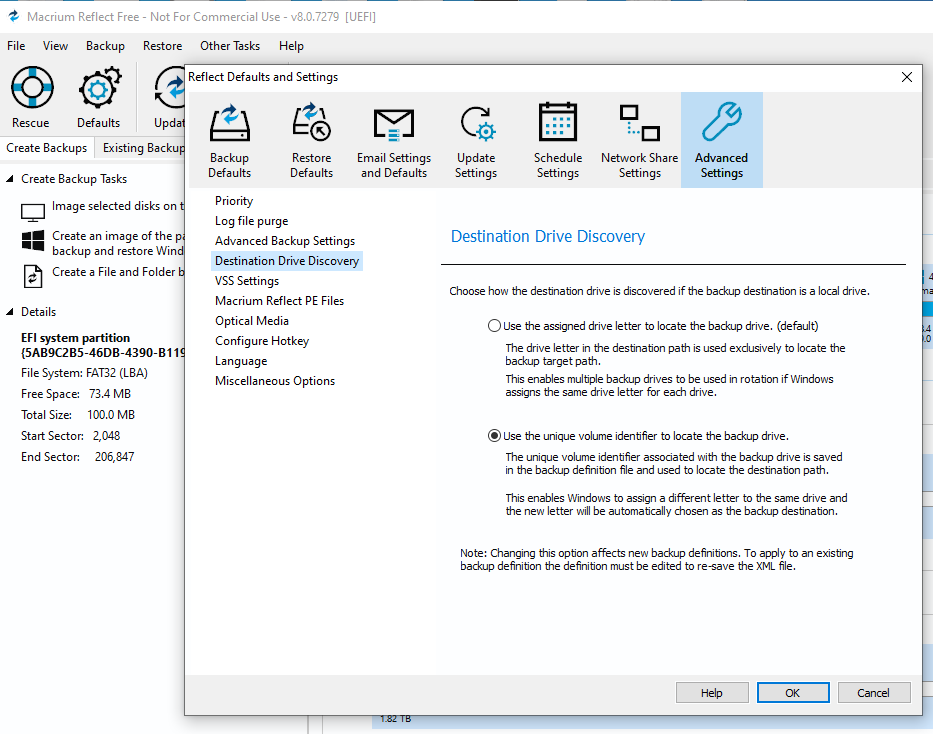Select unique volume identifier radio option
This screenshot has width=933, height=734.
point(494,436)
